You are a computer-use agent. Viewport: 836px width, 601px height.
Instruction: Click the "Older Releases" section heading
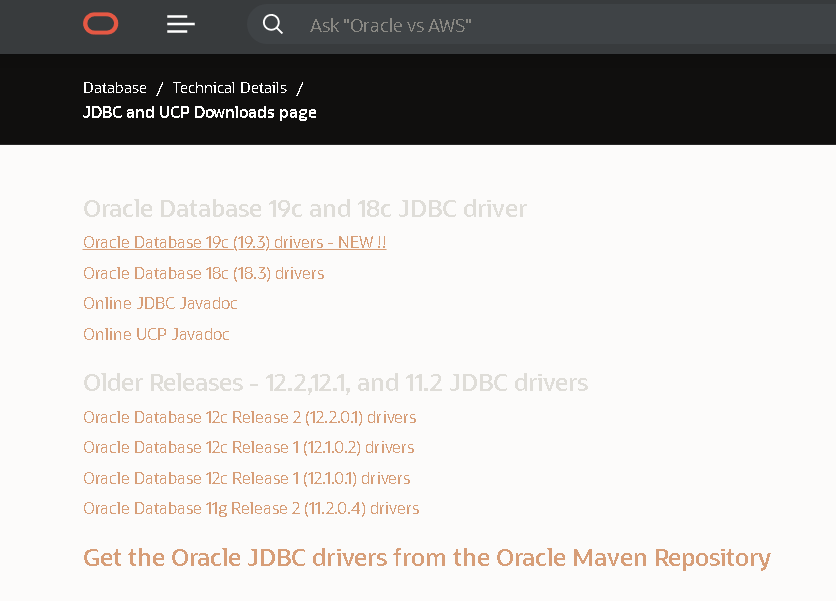tap(335, 383)
